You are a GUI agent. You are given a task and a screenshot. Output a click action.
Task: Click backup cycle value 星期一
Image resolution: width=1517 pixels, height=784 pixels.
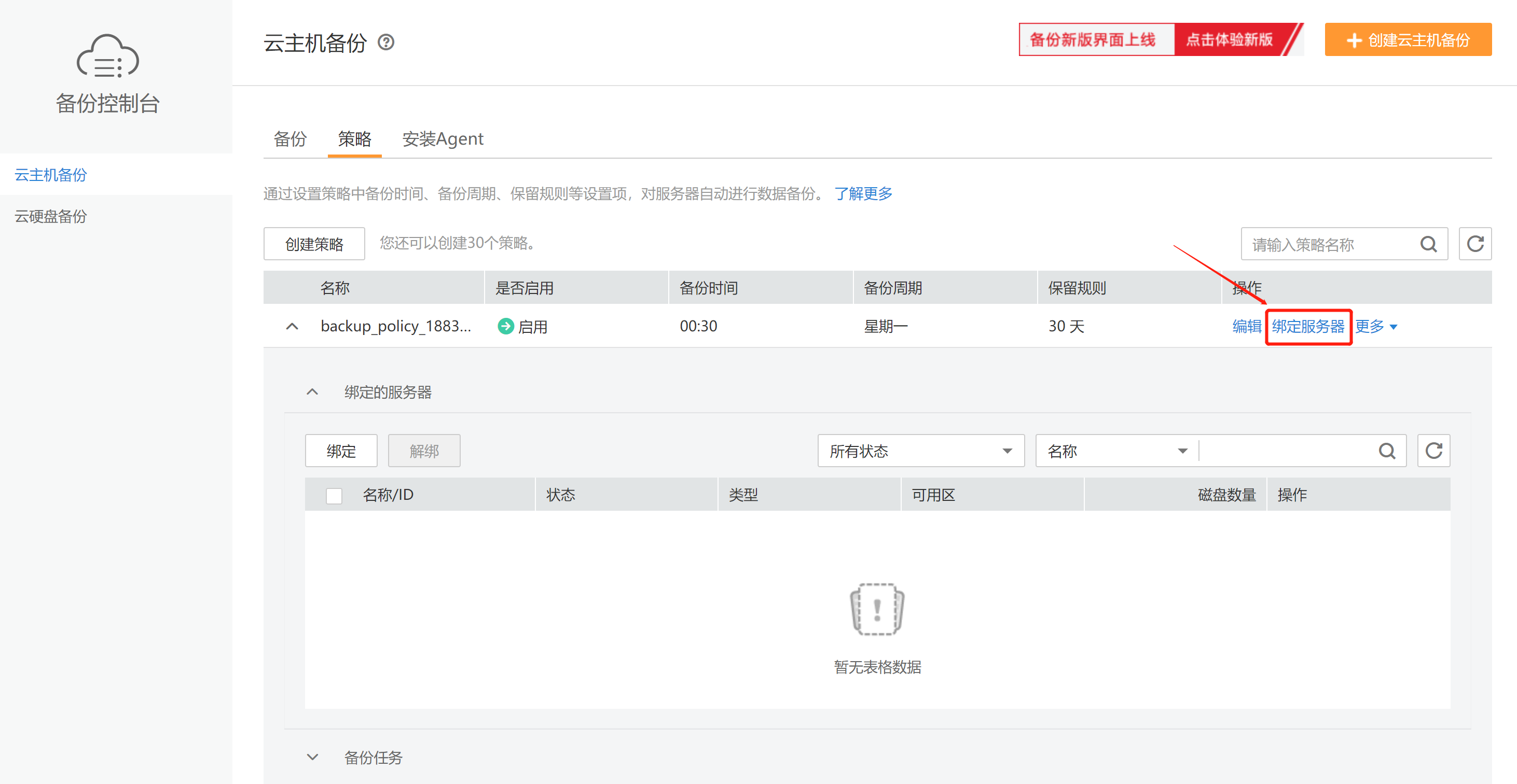pos(886,326)
